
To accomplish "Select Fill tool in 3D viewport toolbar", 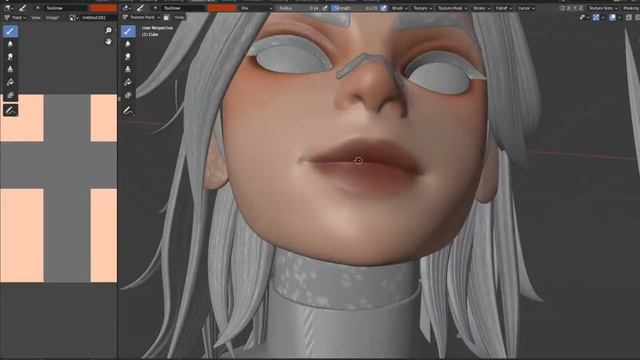I will 128,82.
